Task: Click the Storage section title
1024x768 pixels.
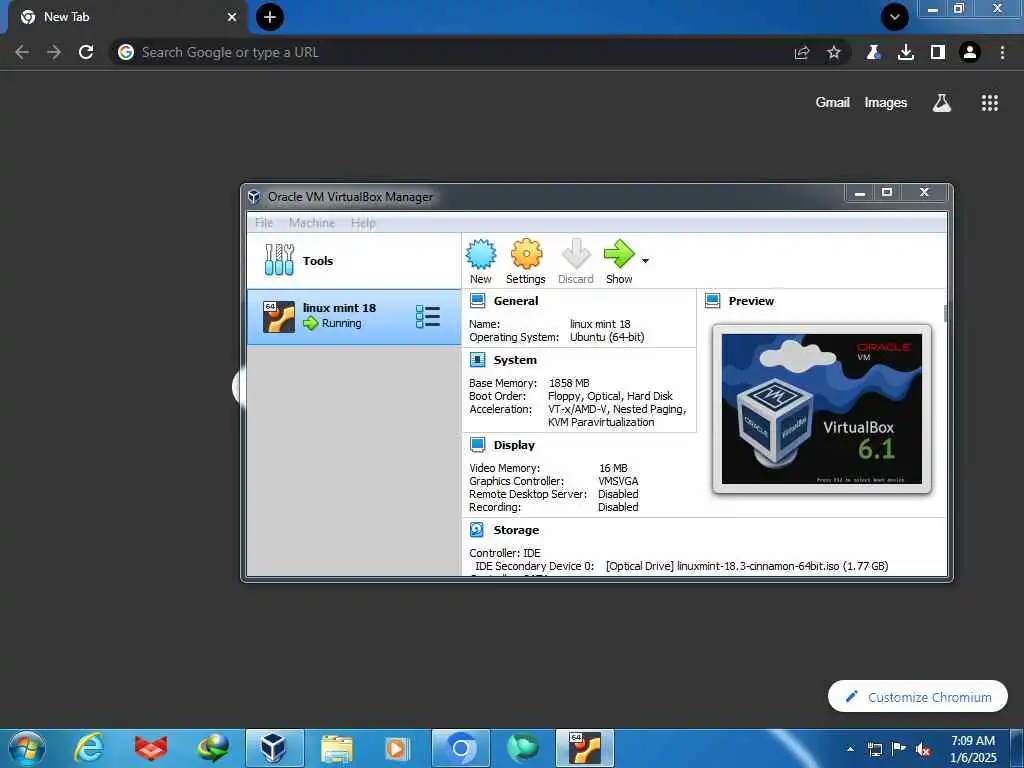Action: [516, 530]
